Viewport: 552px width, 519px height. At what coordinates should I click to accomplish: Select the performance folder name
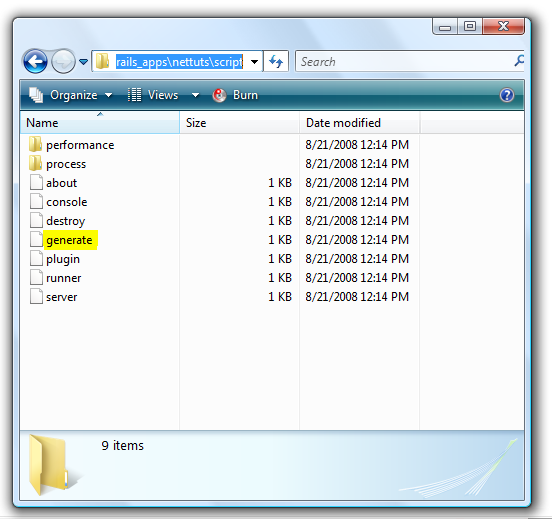(x=80, y=145)
